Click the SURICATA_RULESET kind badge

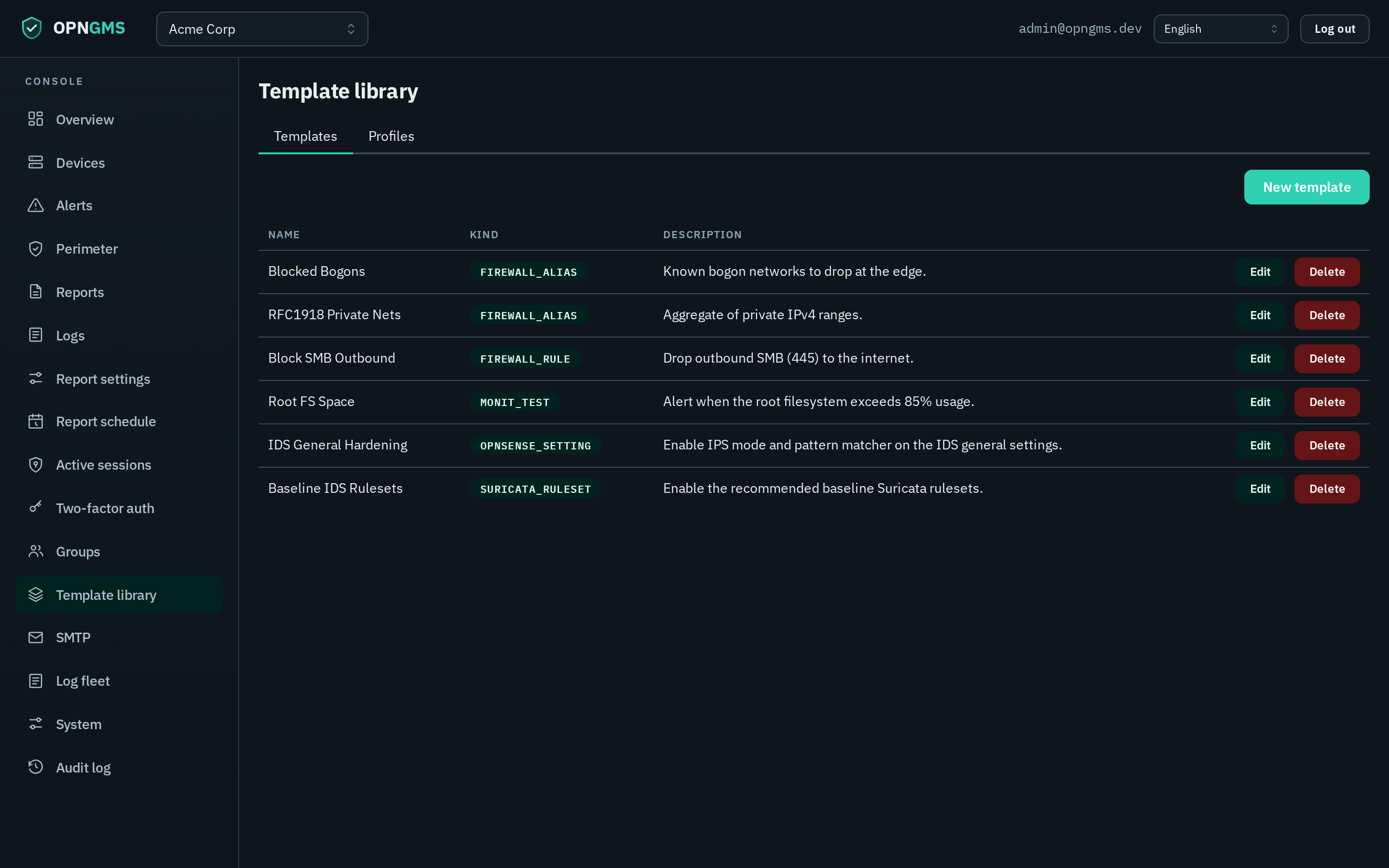tap(535, 488)
